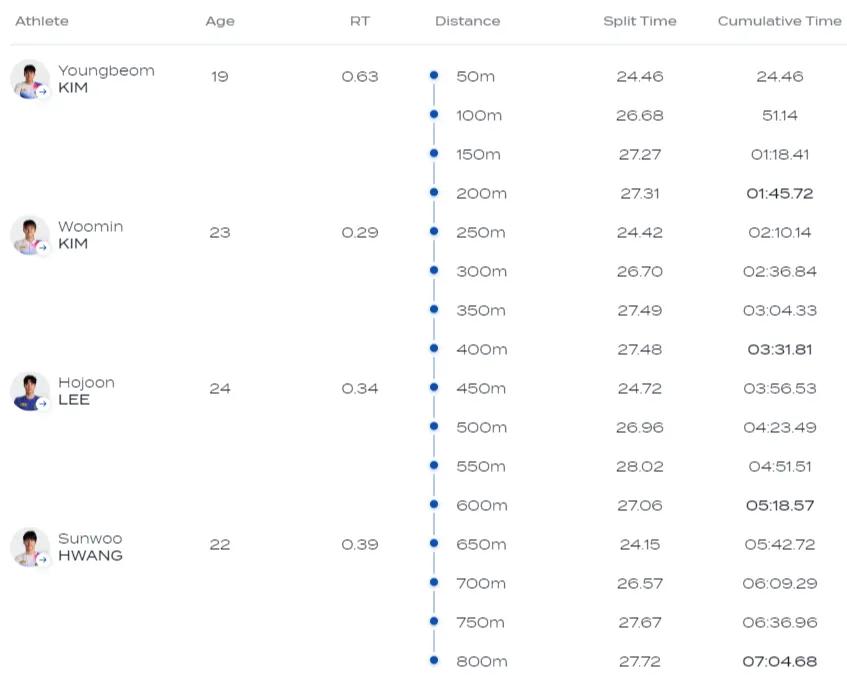Image resolution: width=847 pixels, height=678 pixels.
Task: Click the RT column header
Action: coord(360,21)
